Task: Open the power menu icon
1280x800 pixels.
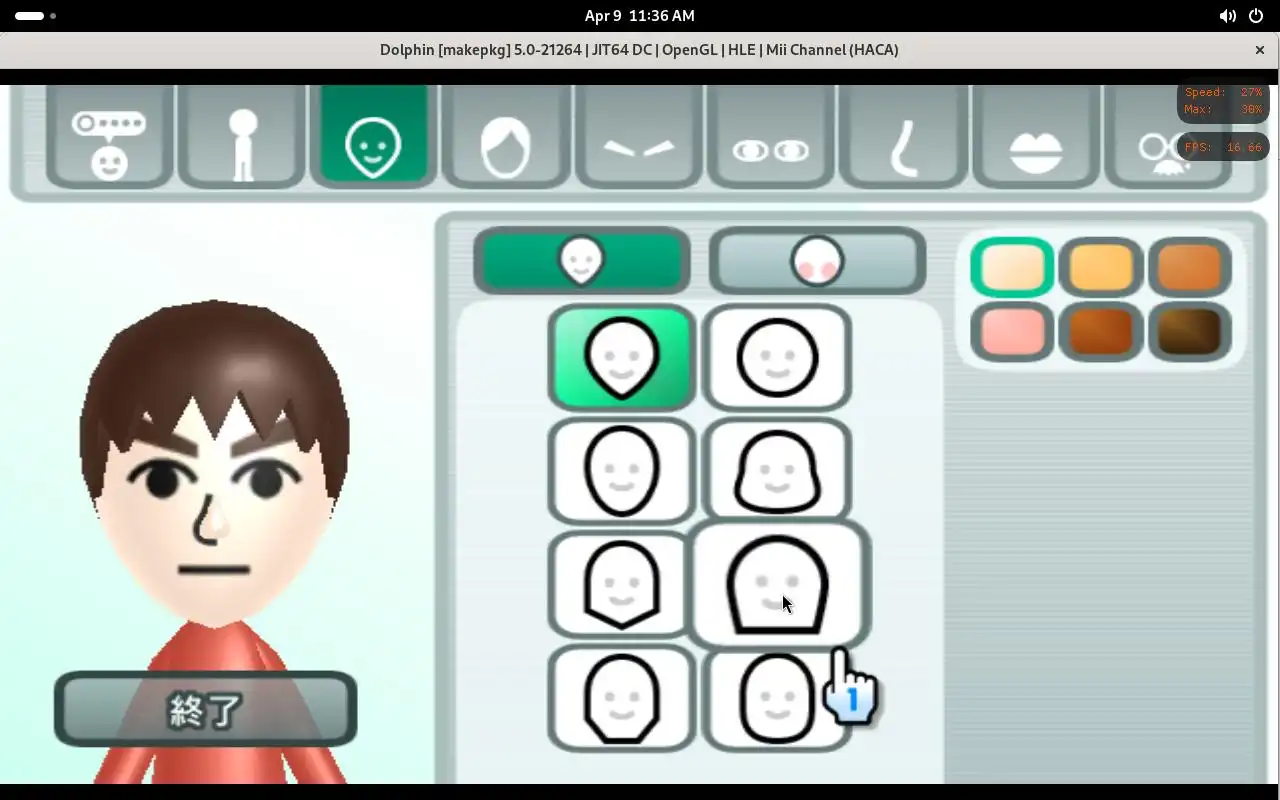Action: (x=1256, y=16)
